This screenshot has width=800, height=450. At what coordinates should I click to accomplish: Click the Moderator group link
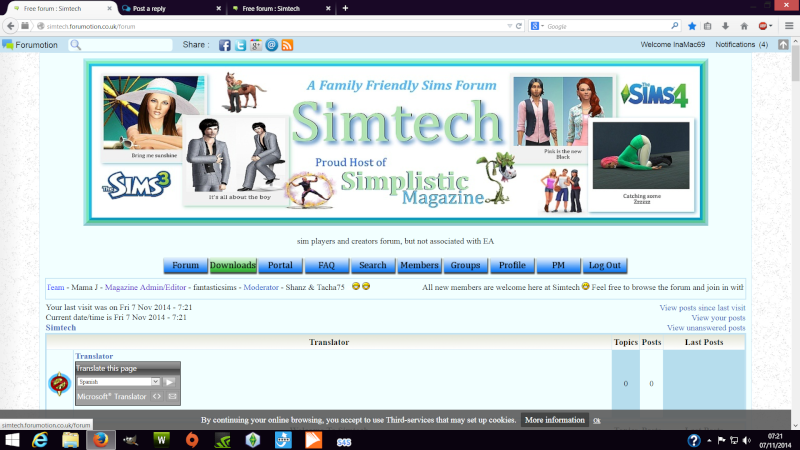(261, 287)
